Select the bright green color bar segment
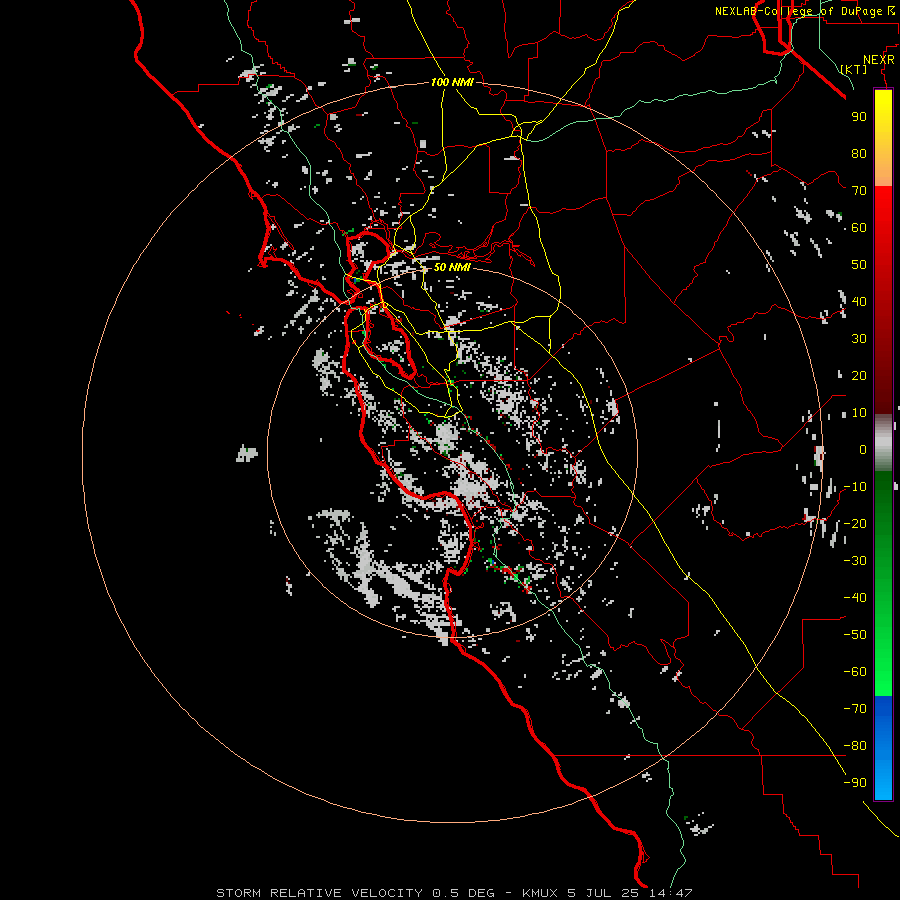 tap(883, 660)
